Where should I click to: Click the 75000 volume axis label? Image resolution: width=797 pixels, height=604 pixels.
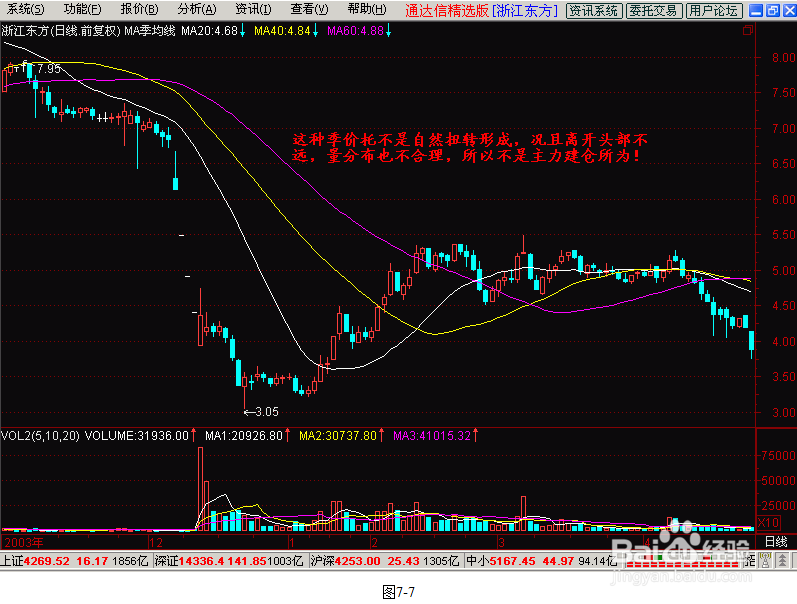click(x=778, y=456)
